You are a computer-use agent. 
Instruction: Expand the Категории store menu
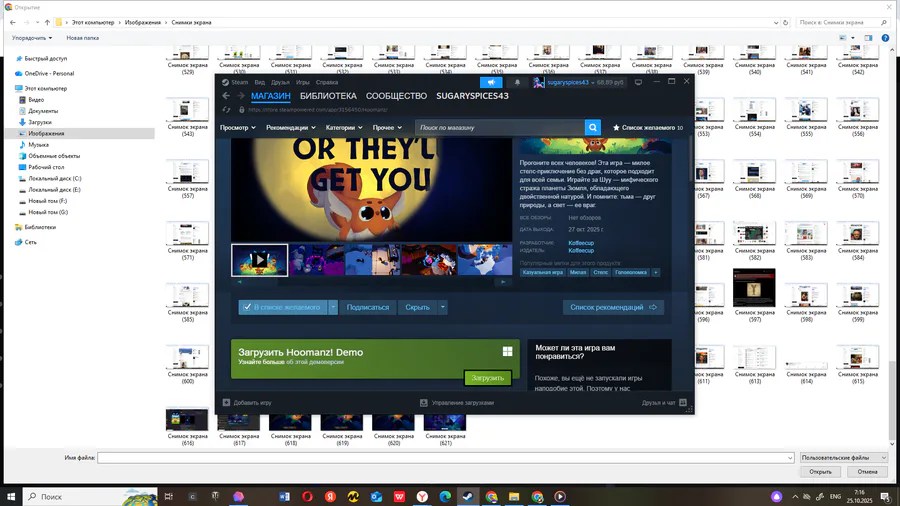[x=344, y=127]
